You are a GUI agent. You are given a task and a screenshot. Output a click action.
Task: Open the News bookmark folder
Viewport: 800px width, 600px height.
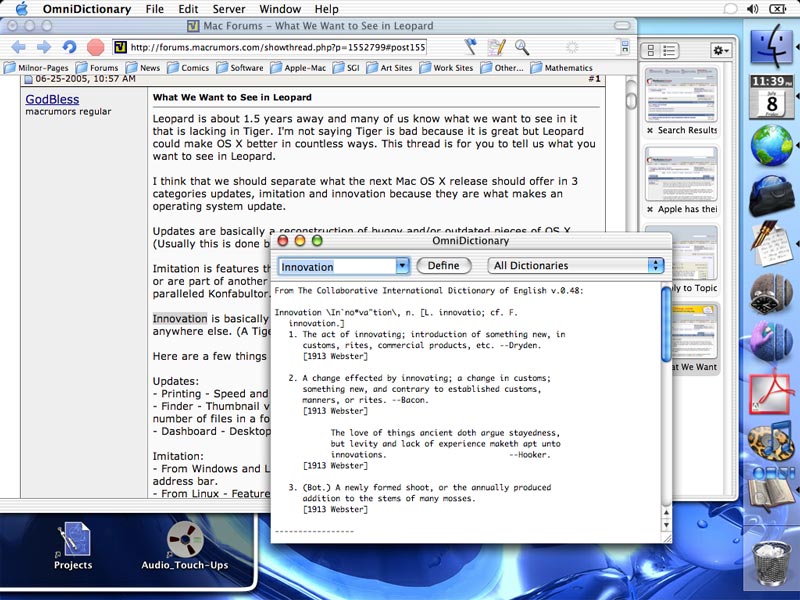point(143,68)
